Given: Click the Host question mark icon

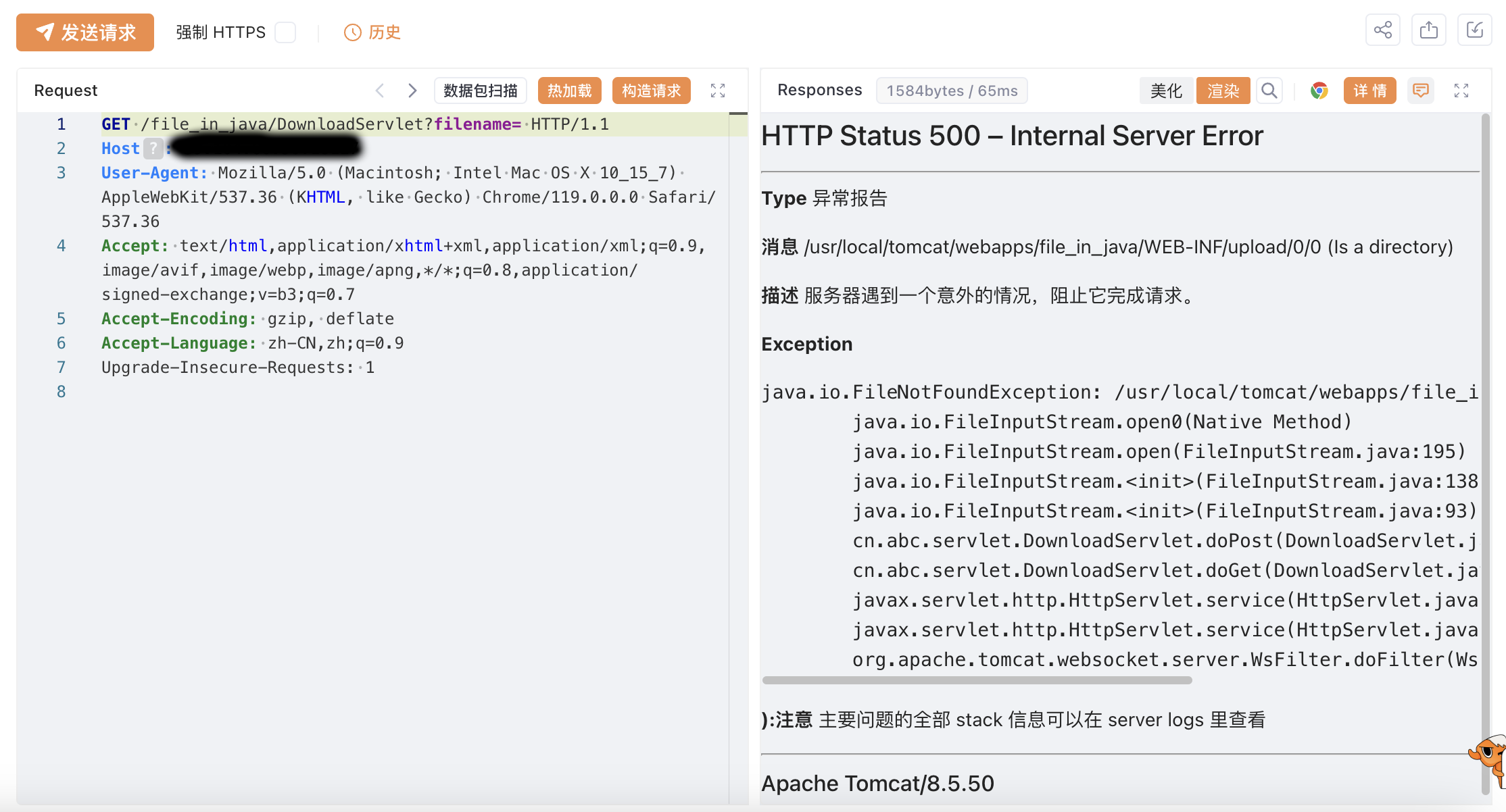Looking at the screenshot, I should pyautogui.click(x=153, y=149).
